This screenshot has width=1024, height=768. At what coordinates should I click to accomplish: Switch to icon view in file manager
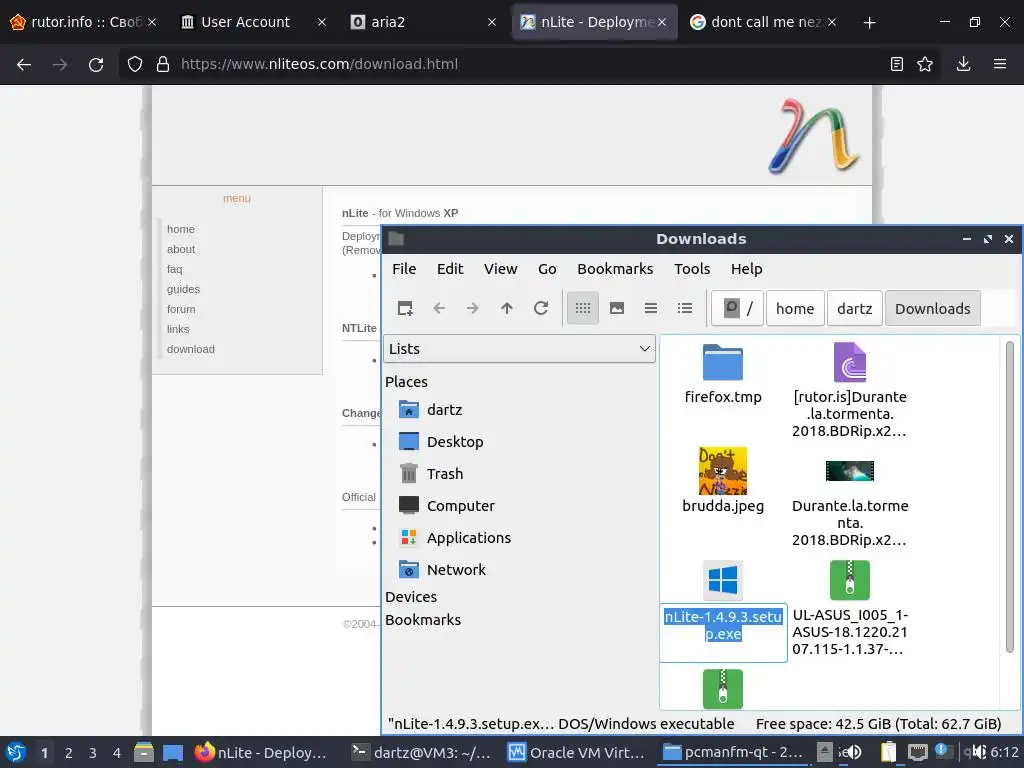point(583,308)
